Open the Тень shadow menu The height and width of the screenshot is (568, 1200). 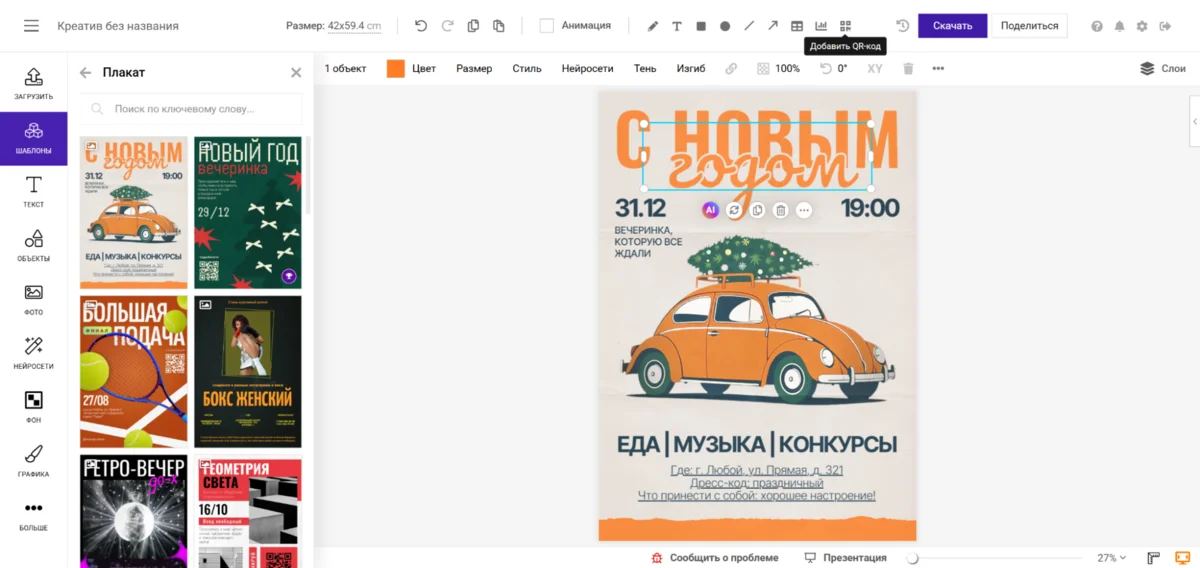coord(645,69)
